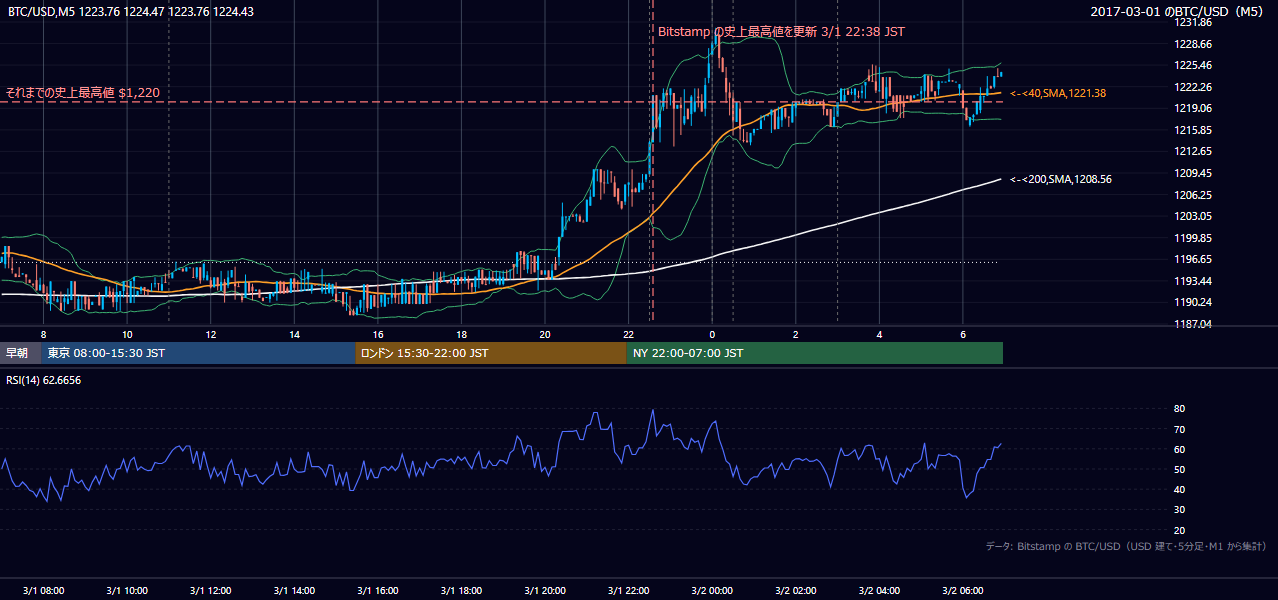This screenshot has height=600, width=1278.
Task: Click the '3/2 00:00' date-time tick
Action: (711, 591)
